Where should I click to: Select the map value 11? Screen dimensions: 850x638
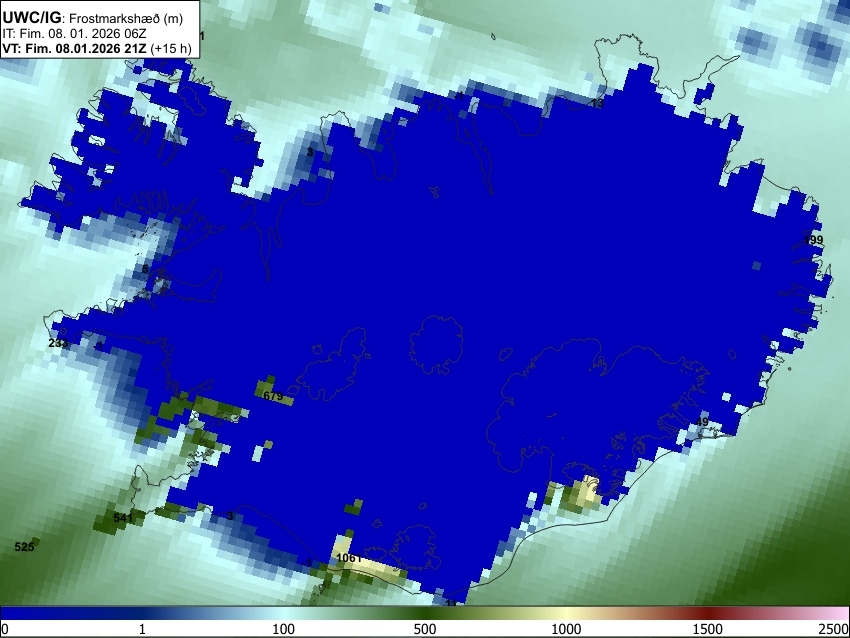pos(451,603)
